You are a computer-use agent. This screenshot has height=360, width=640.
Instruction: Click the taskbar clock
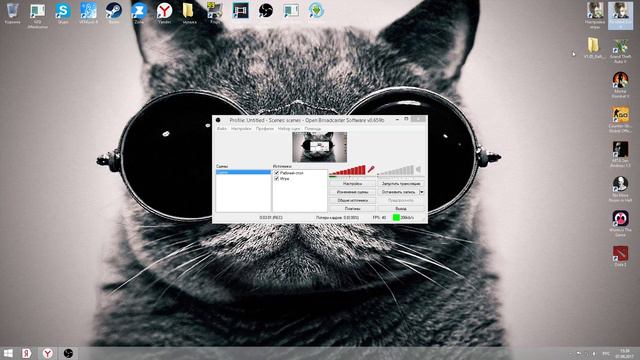coord(624,353)
